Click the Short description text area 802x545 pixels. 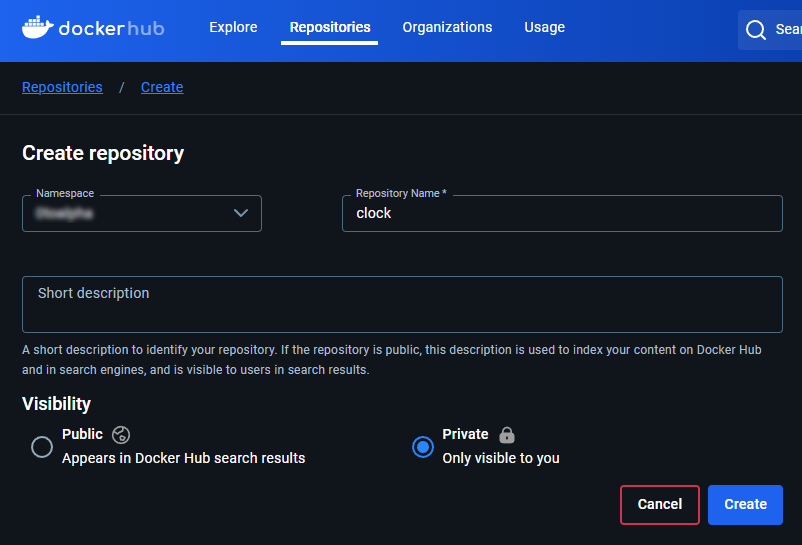(x=402, y=305)
